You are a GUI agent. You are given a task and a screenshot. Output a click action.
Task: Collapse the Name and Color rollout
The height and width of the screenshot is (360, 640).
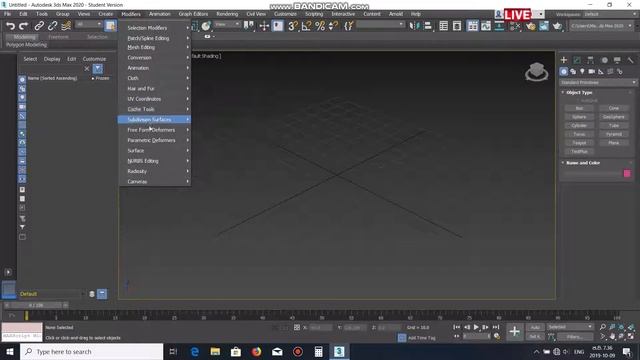(583, 163)
